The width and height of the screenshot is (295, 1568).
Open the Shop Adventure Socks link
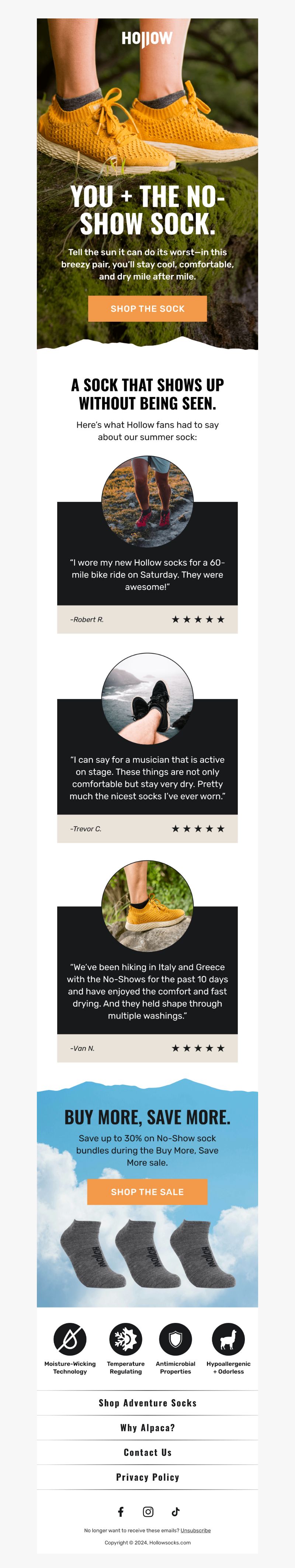[147, 1403]
